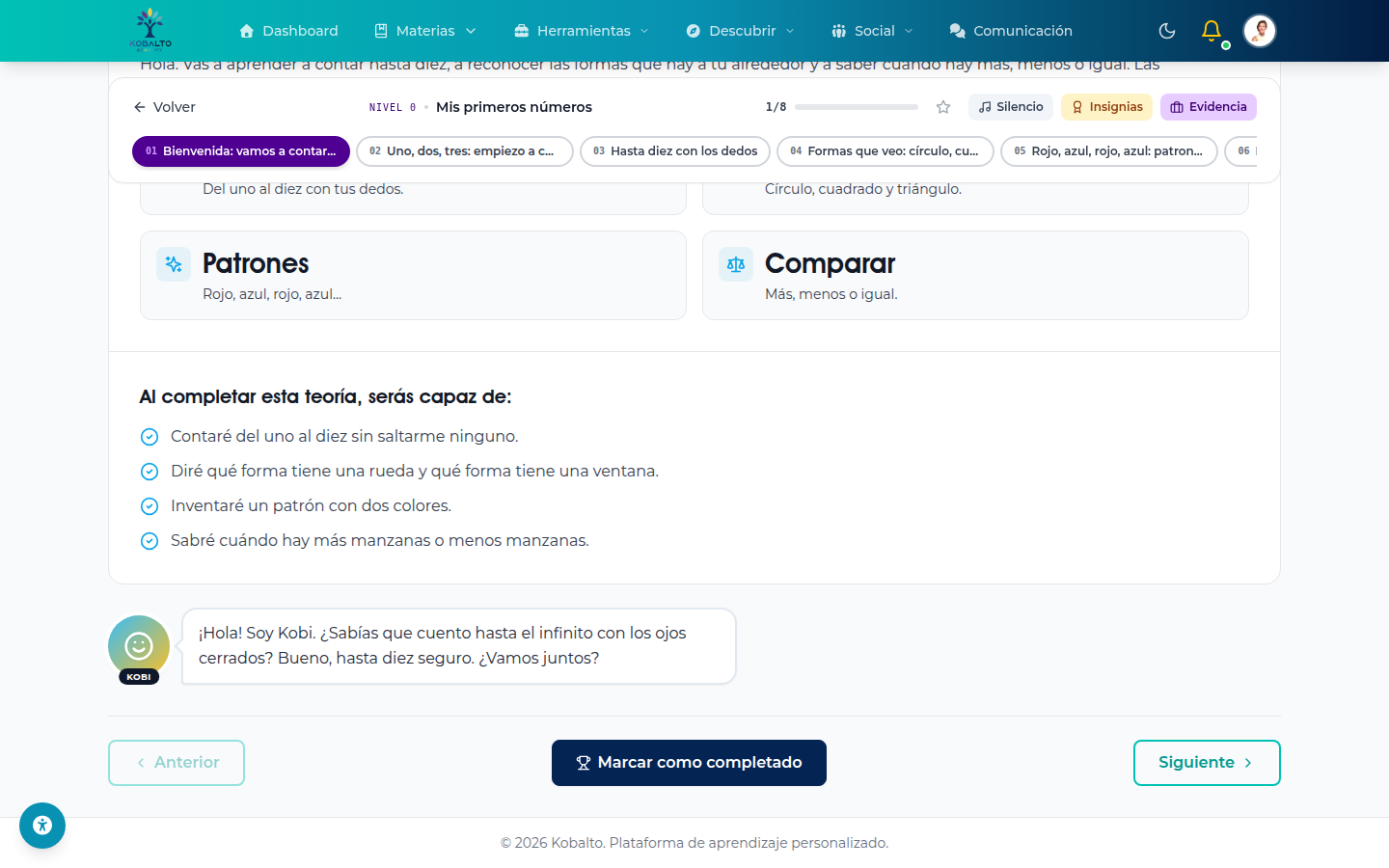Screen dimensions: 1389x868
Task: Select tab 02 Uno, dos, tres
Action: [465, 151]
